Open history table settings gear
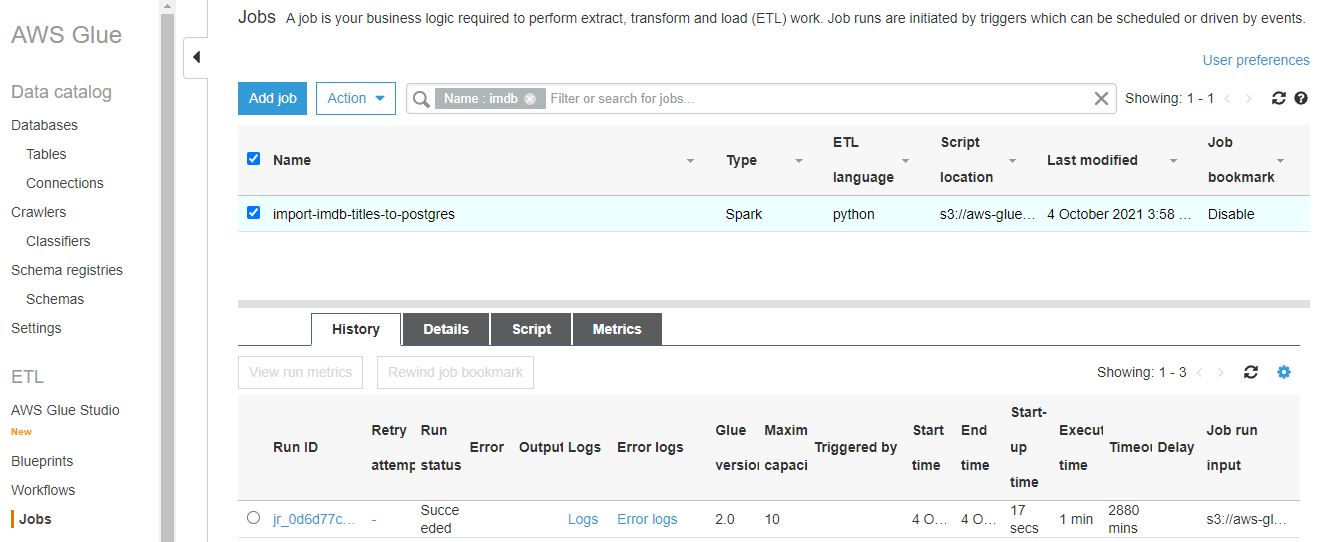This screenshot has width=1320, height=542. click(x=1284, y=372)
